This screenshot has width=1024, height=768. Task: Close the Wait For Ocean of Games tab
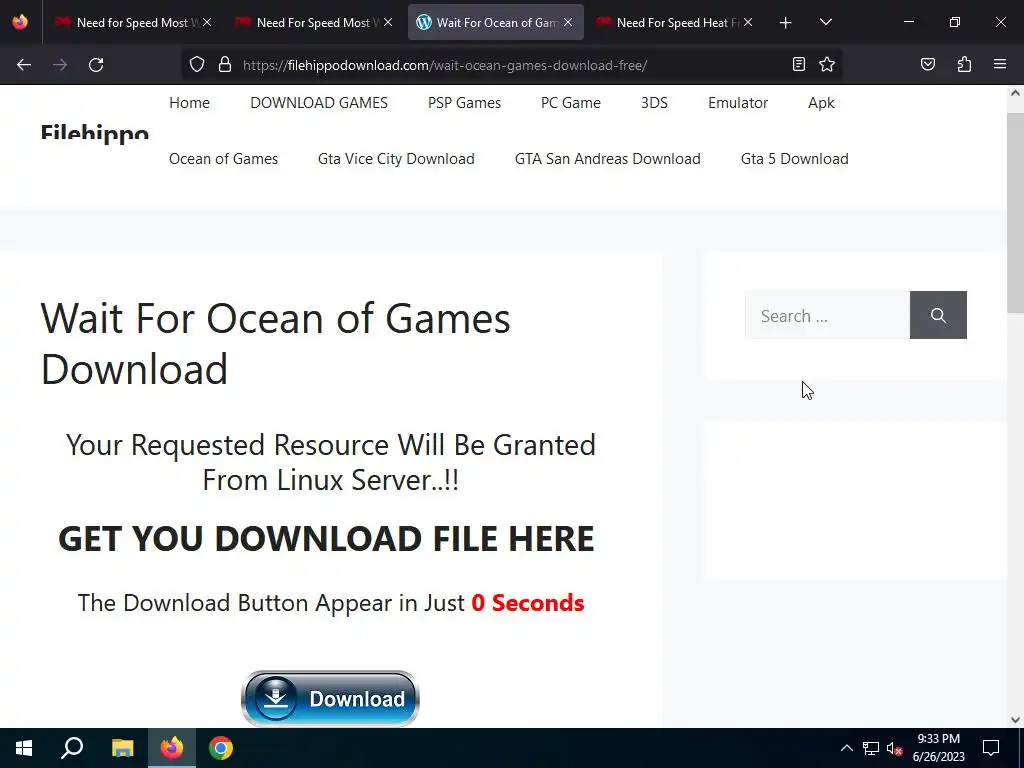(x=568, y=22)
